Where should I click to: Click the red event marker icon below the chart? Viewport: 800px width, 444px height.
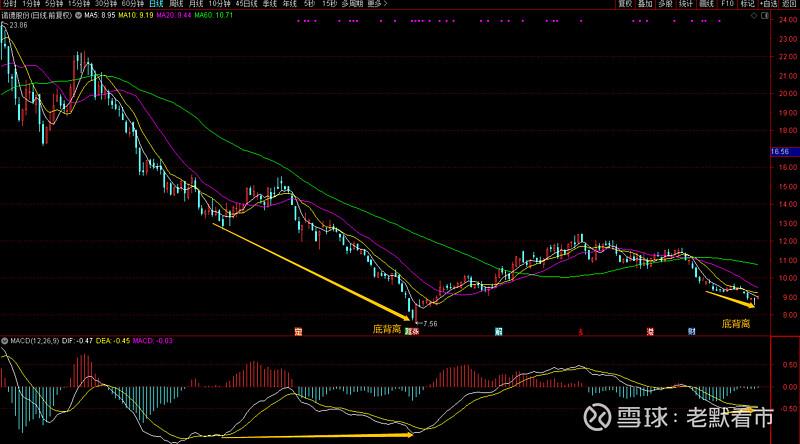[579, 330]
